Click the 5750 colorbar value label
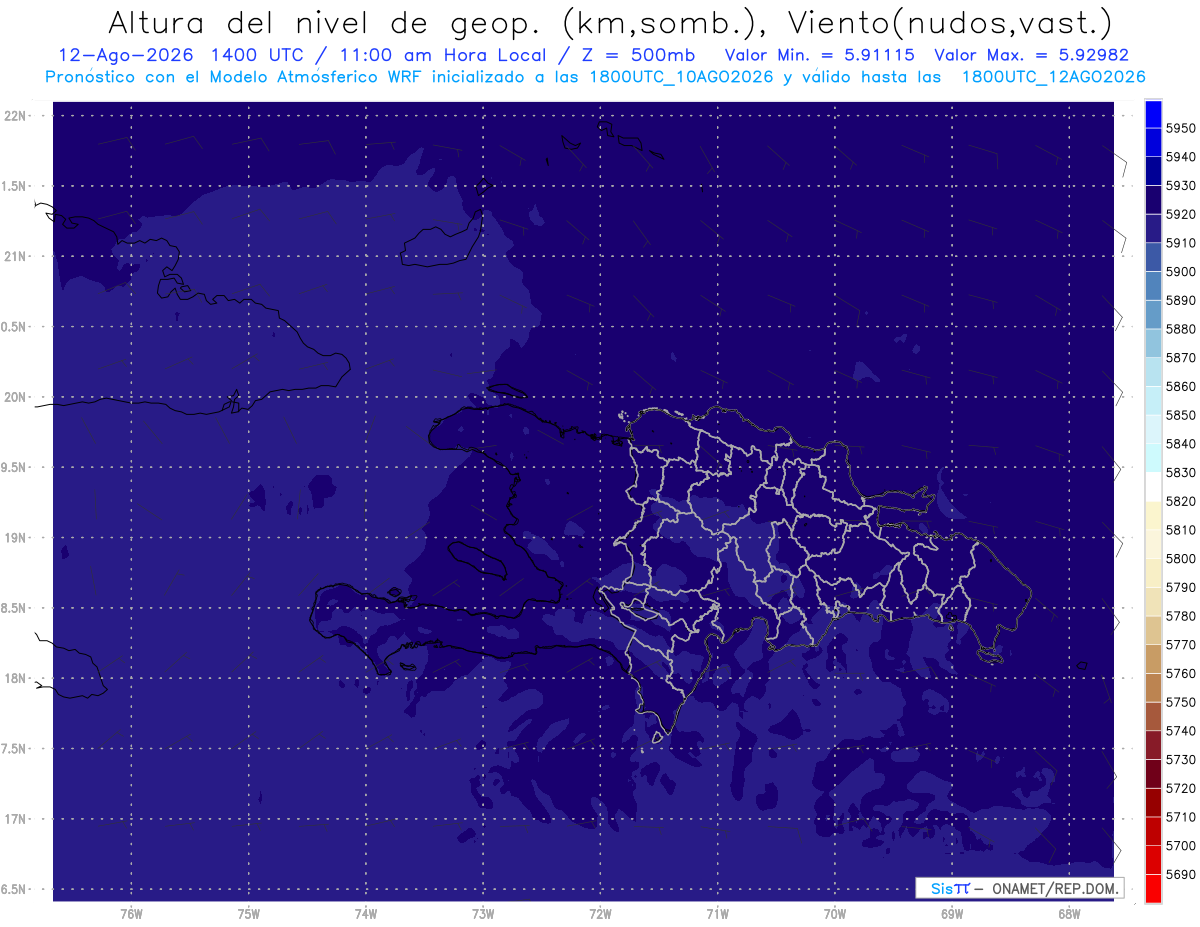Image resolution: width=1200 pixels, height=927 pixels. 1181,703
